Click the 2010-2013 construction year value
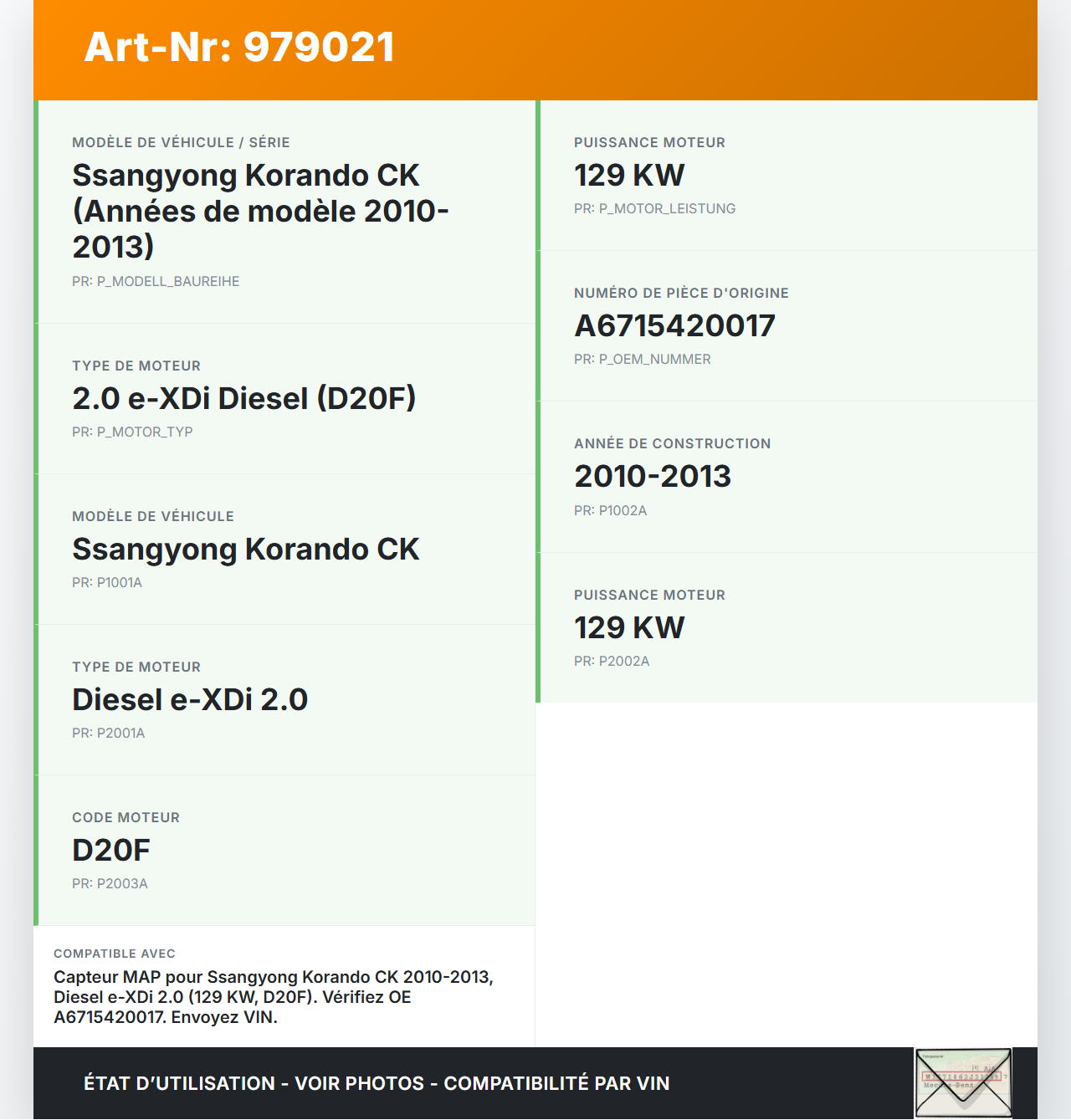 click(653, 476)
